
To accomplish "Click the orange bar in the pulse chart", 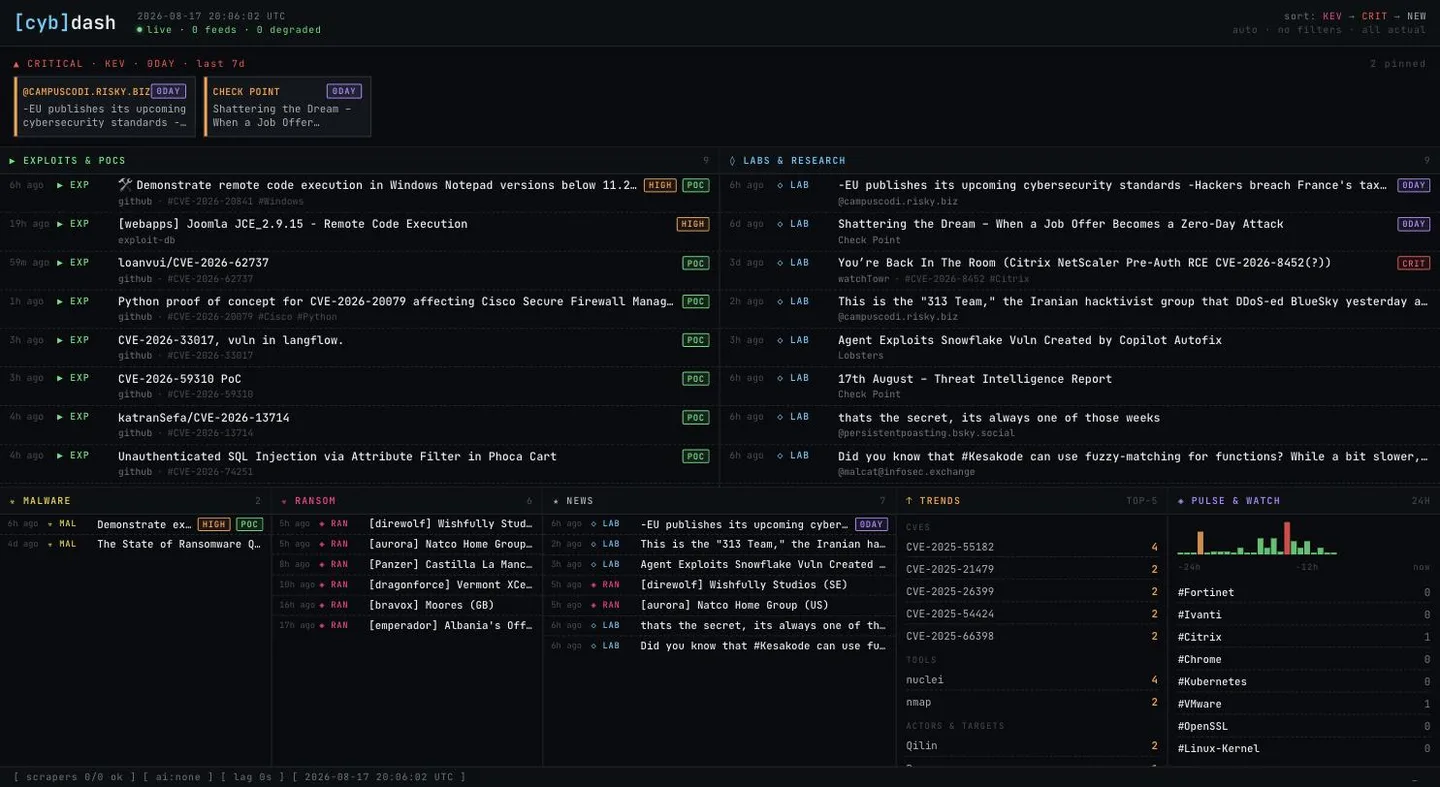I will 1200,543.
